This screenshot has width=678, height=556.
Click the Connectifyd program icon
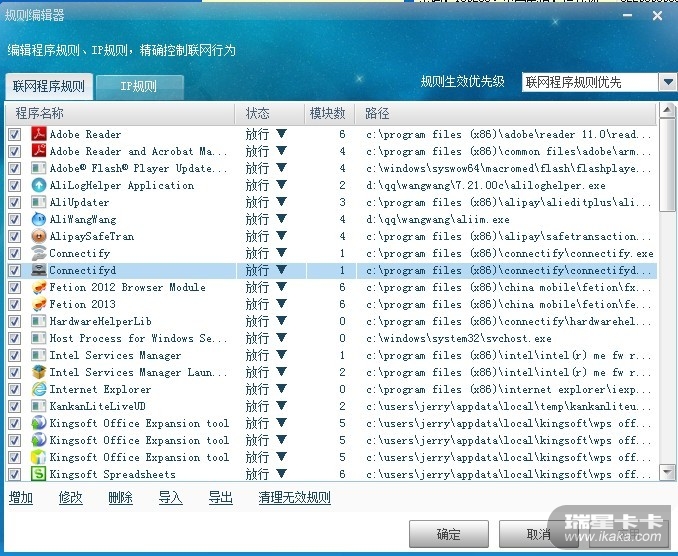point(38,270)
